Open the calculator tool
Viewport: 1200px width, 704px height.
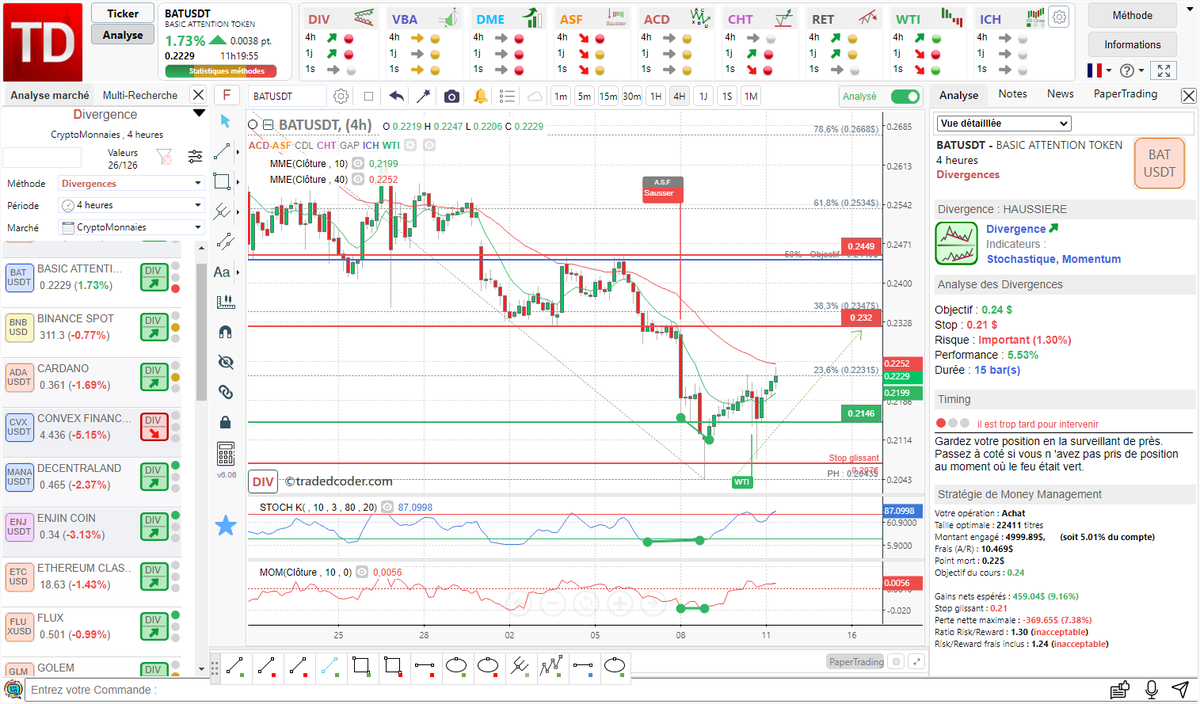point(226,454)
